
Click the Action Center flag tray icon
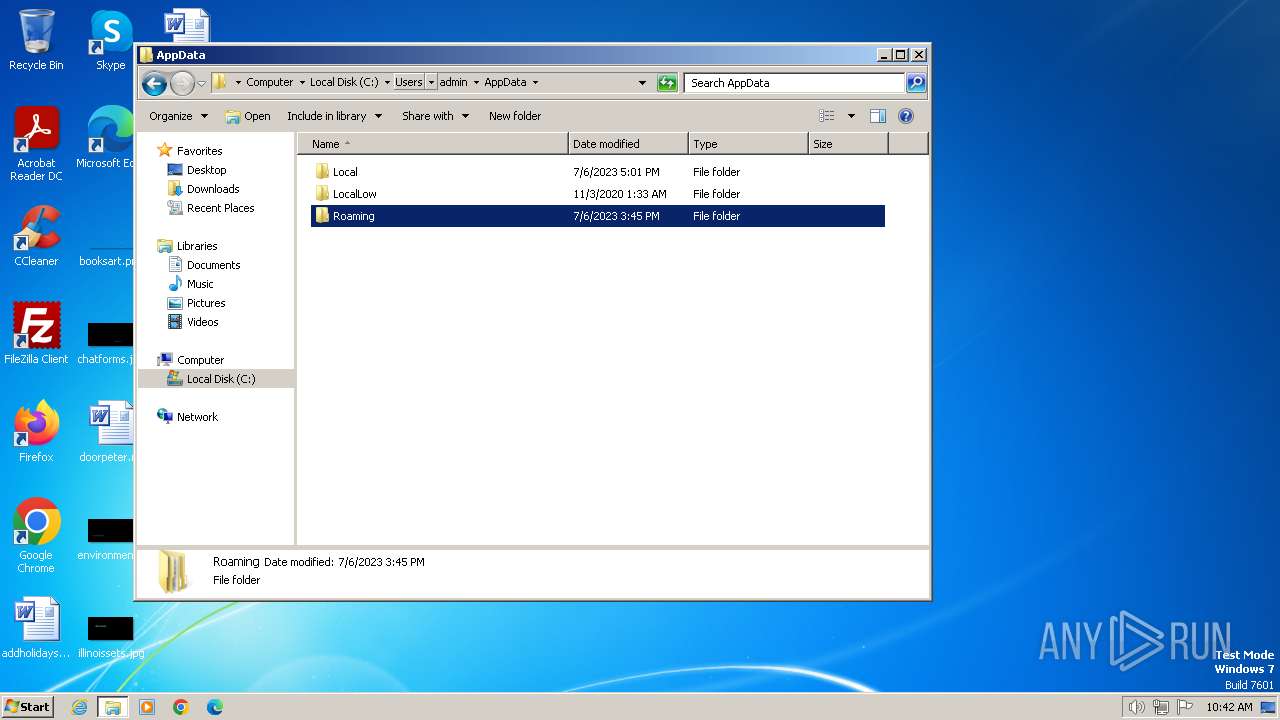coord(1184,707)
